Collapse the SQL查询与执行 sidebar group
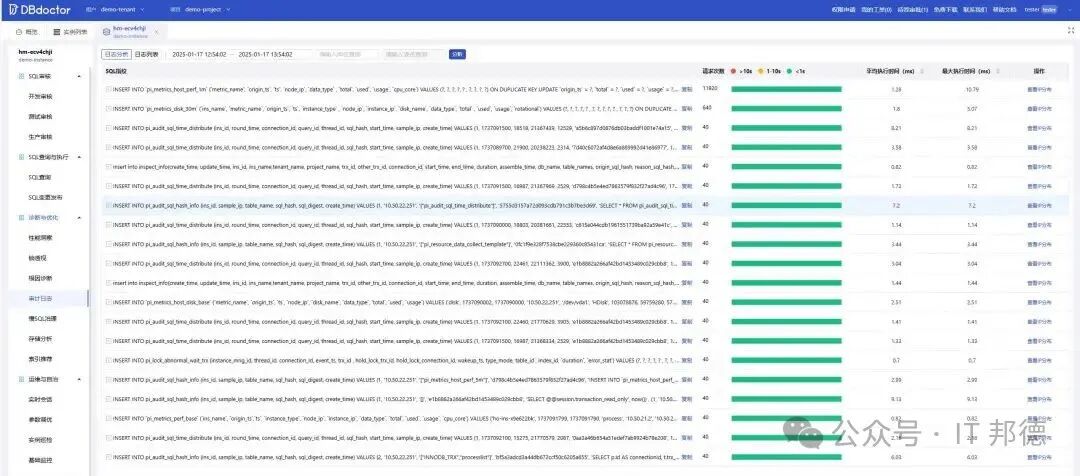This screenshot has width=1080, height=476. click(x=79, y=157)
